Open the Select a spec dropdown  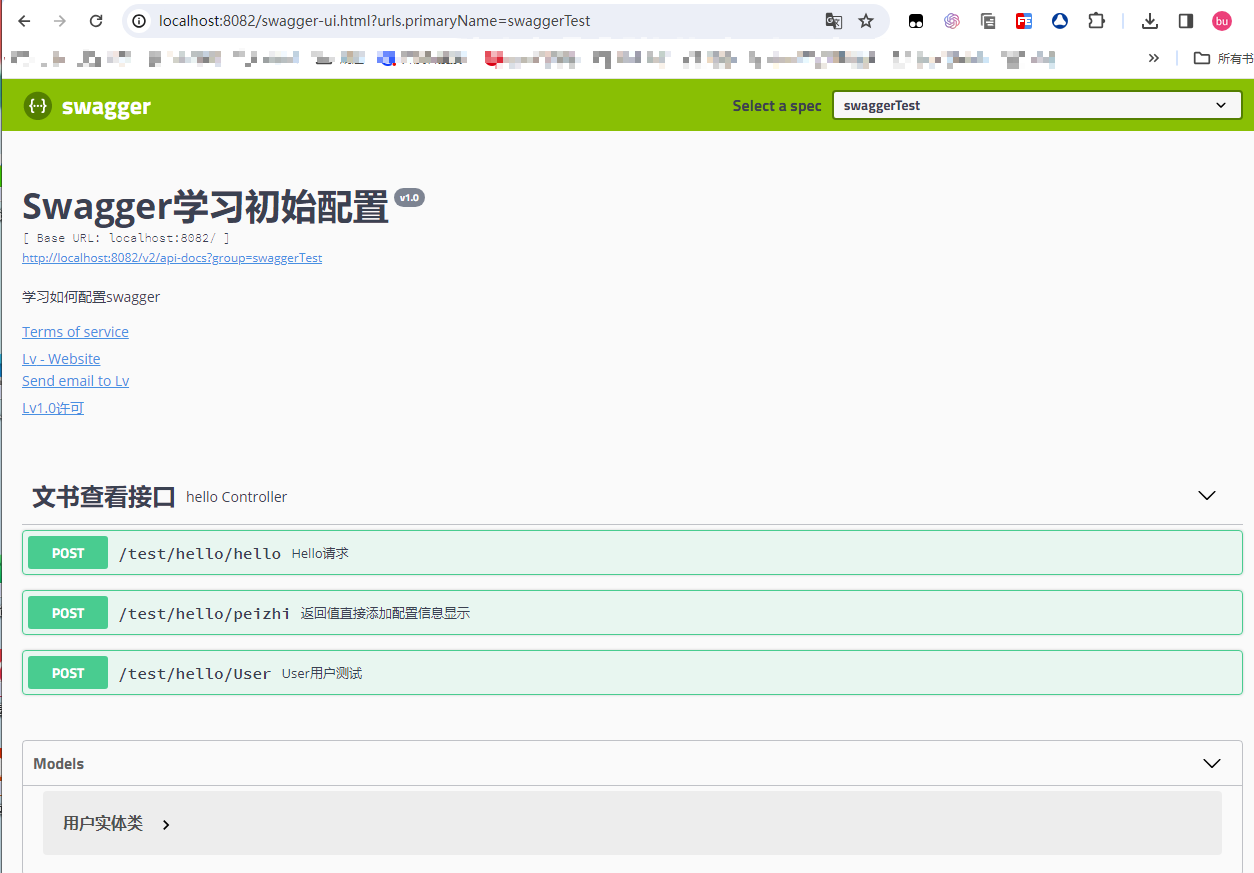click(x=1037, y=105)
